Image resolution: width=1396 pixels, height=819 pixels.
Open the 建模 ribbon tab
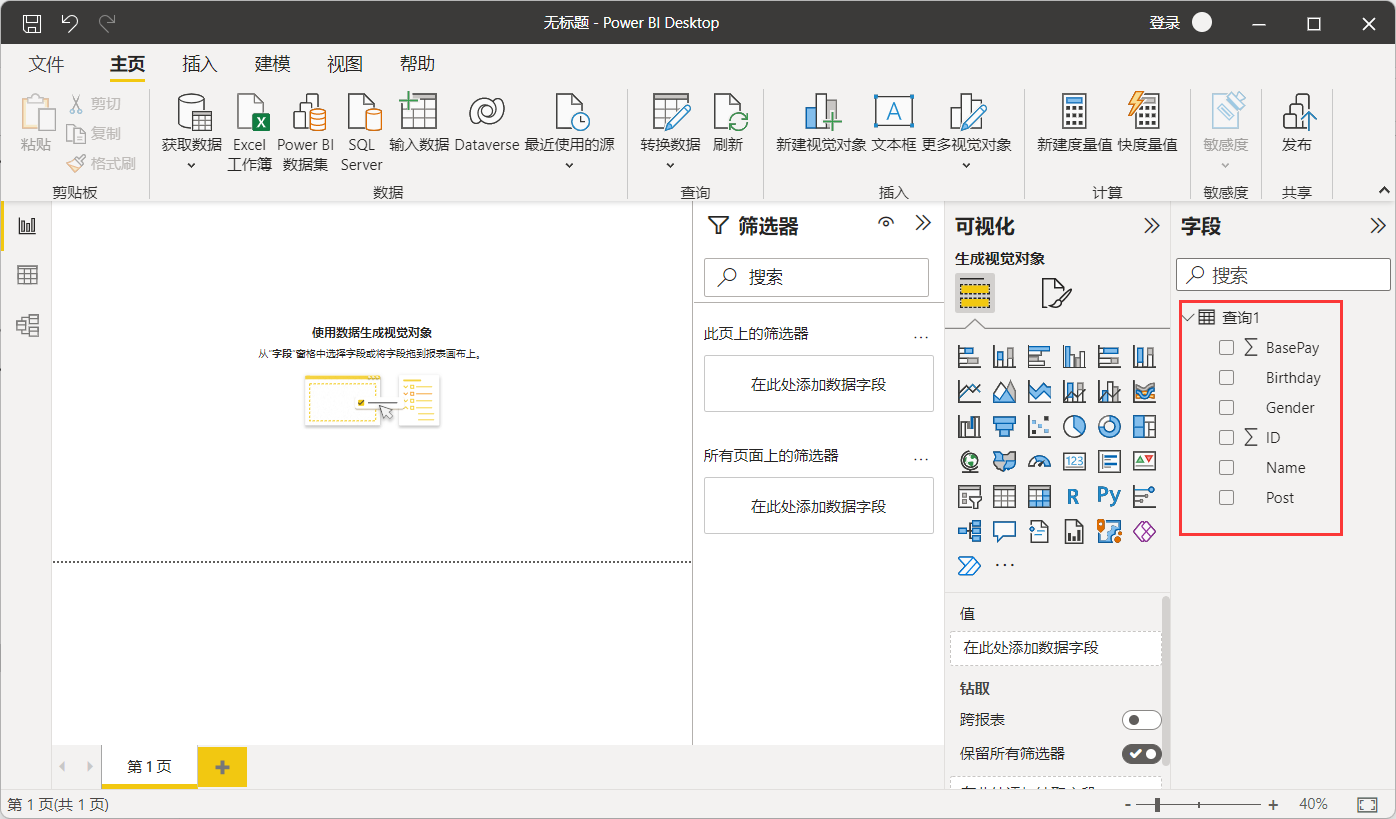tap(272, 64)
